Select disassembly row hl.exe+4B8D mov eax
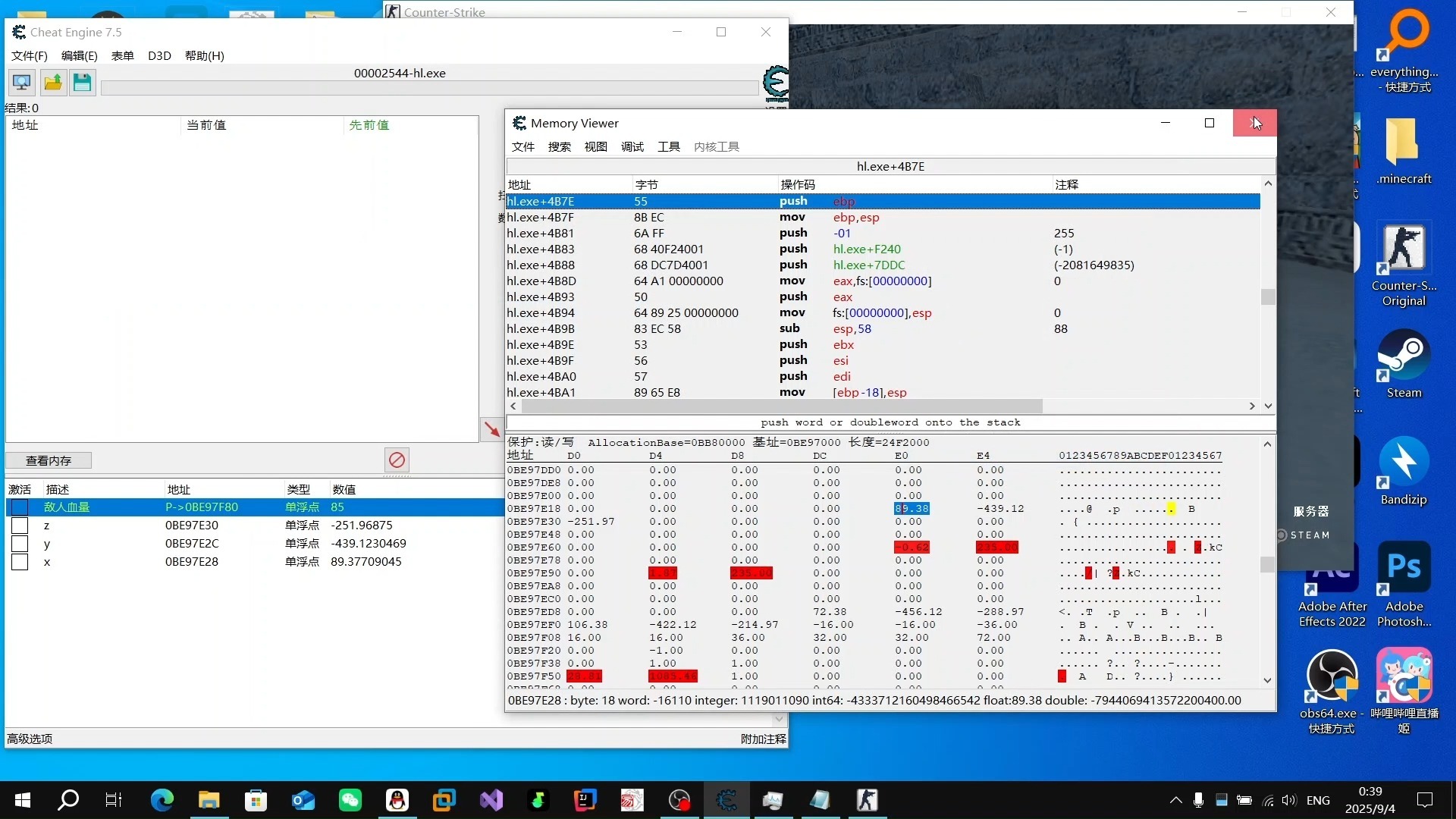The image size is (1456, 819). (x=883, y=281)
